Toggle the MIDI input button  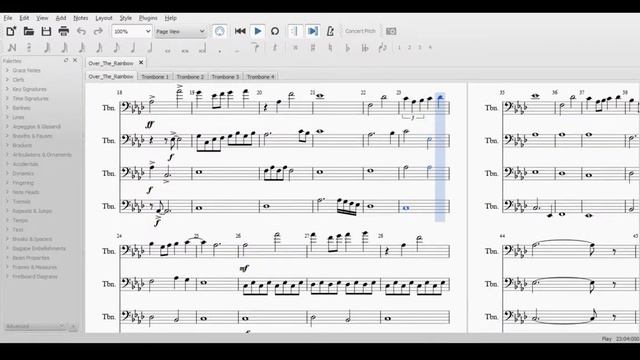(x=220, y=31)
